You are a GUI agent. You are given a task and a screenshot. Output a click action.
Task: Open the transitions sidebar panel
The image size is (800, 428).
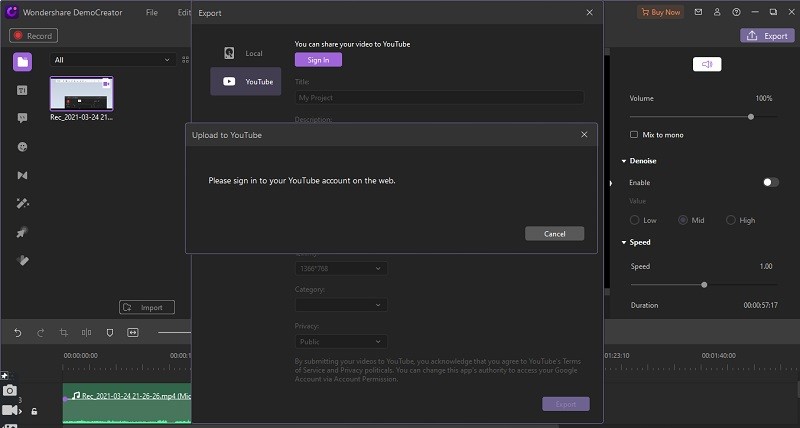coord(22,175)
